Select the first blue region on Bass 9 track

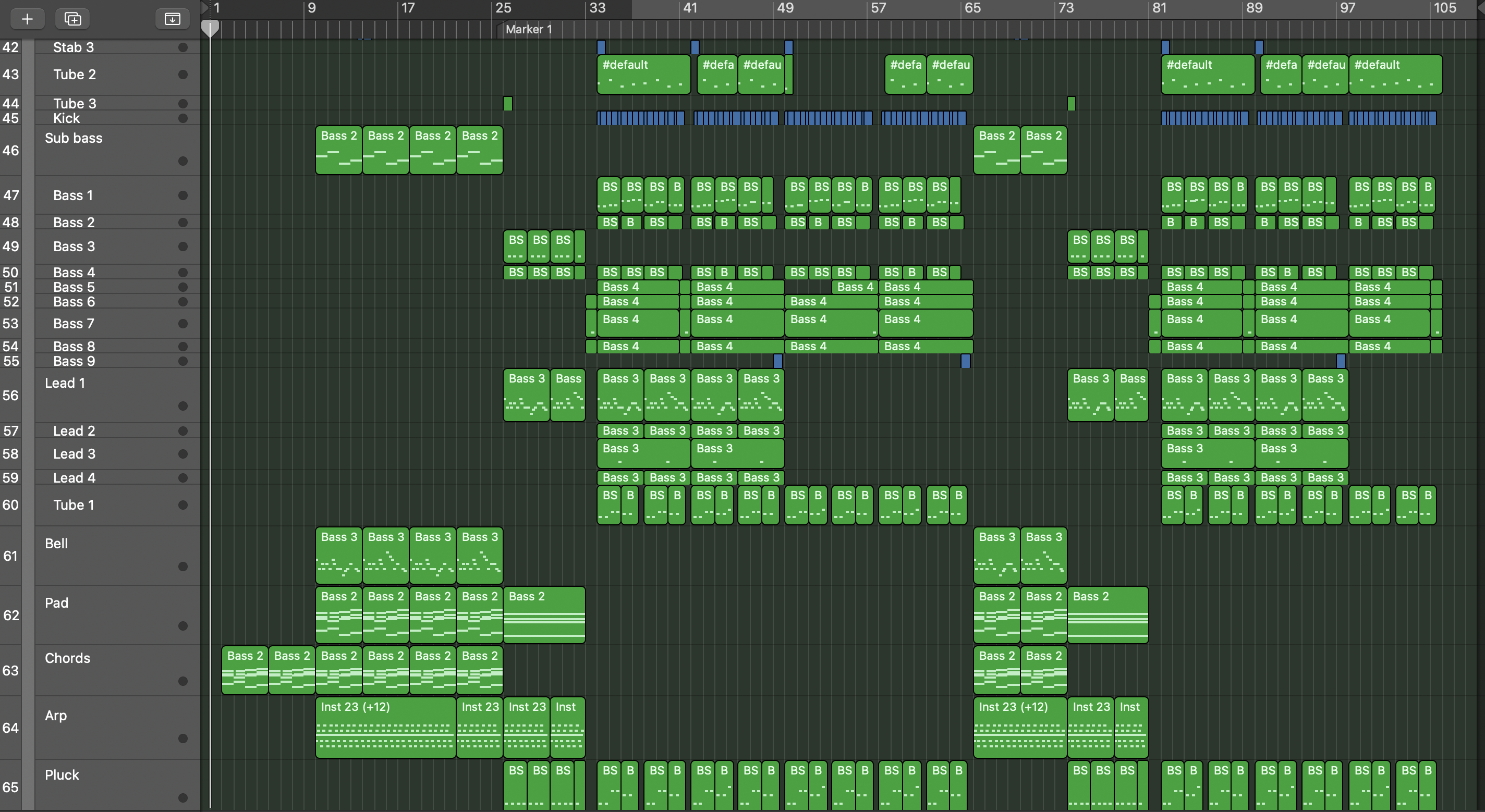coord(777,361)
